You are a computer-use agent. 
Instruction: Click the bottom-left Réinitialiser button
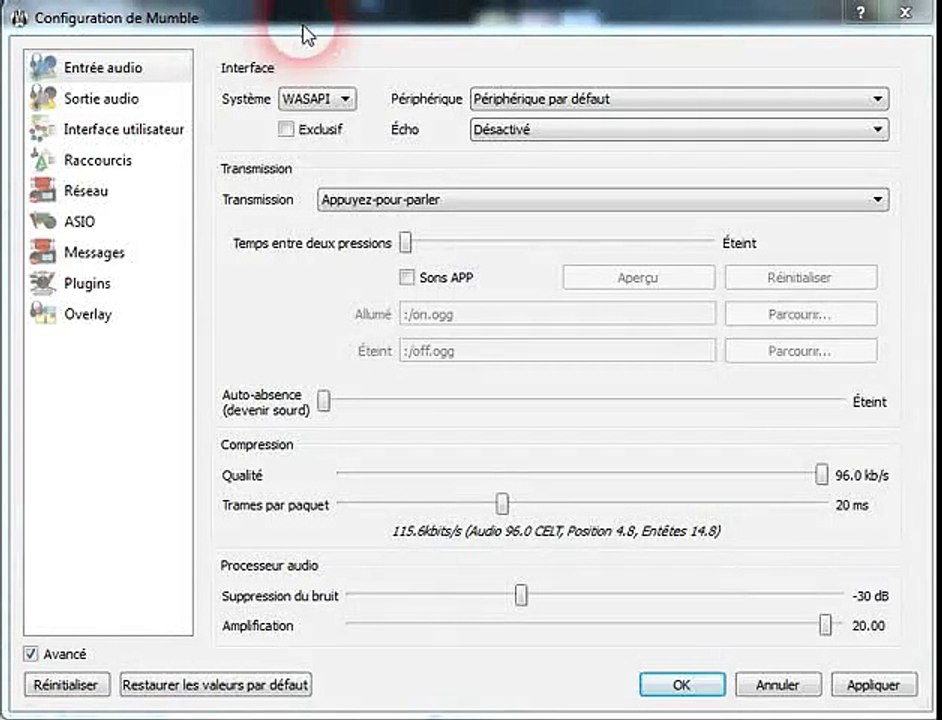pos(66,685)
